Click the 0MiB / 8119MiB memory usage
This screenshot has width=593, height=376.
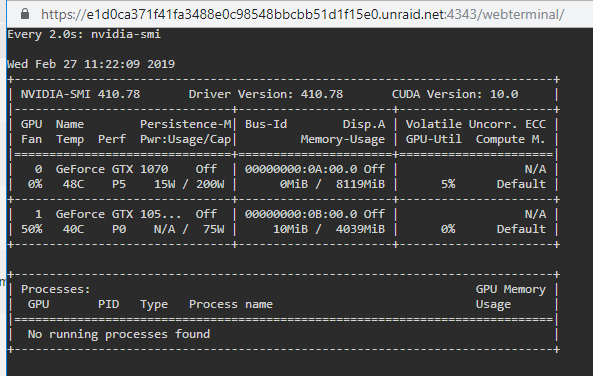[332, 184]
